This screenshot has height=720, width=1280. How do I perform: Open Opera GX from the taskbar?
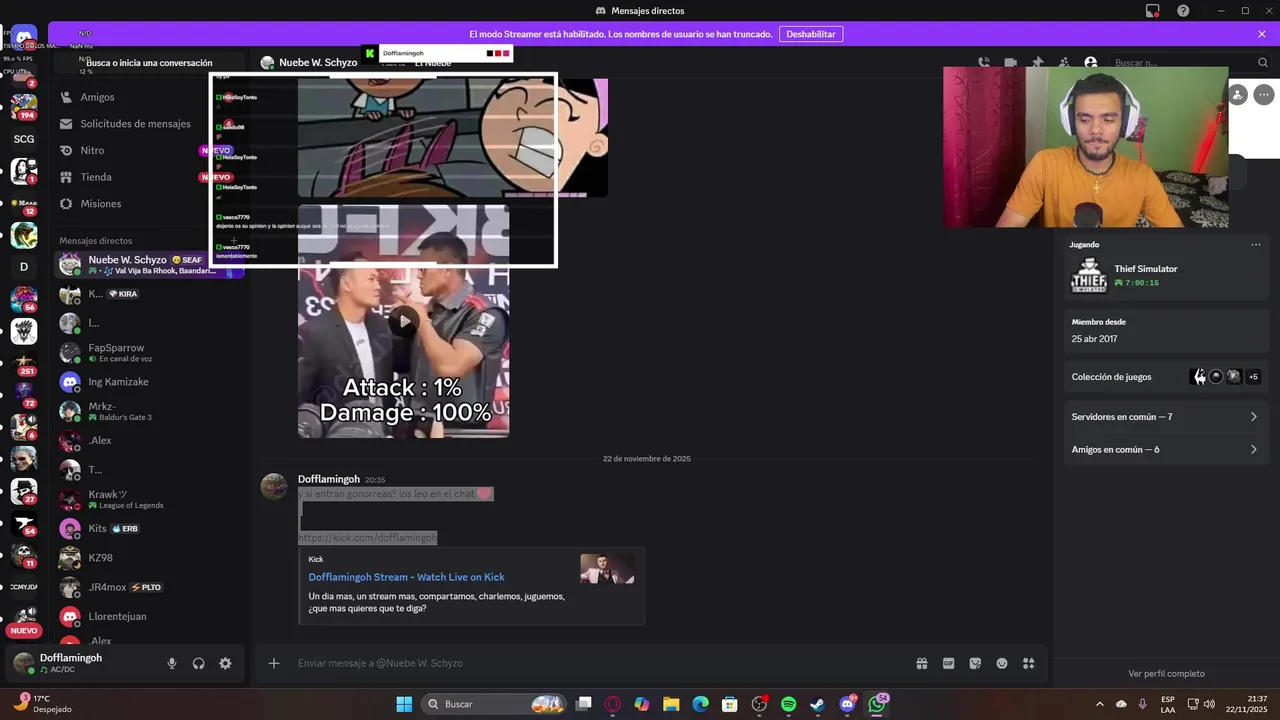click(x=613, y=704)
